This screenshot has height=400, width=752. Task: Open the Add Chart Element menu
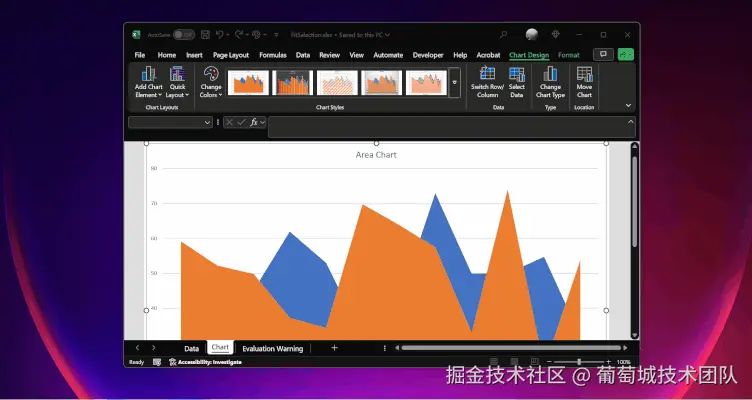(x=149, y=82)
